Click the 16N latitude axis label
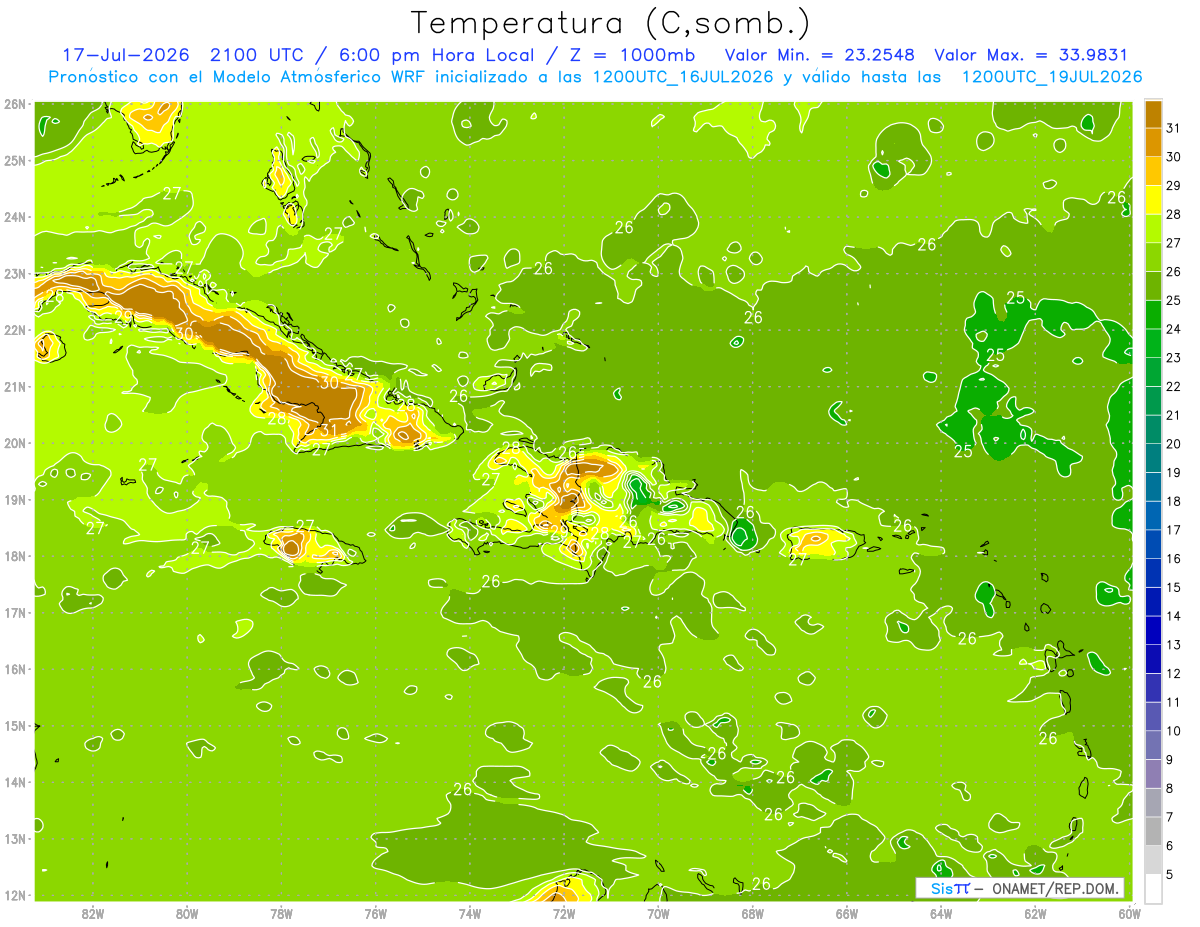 [x=15, y=669]
